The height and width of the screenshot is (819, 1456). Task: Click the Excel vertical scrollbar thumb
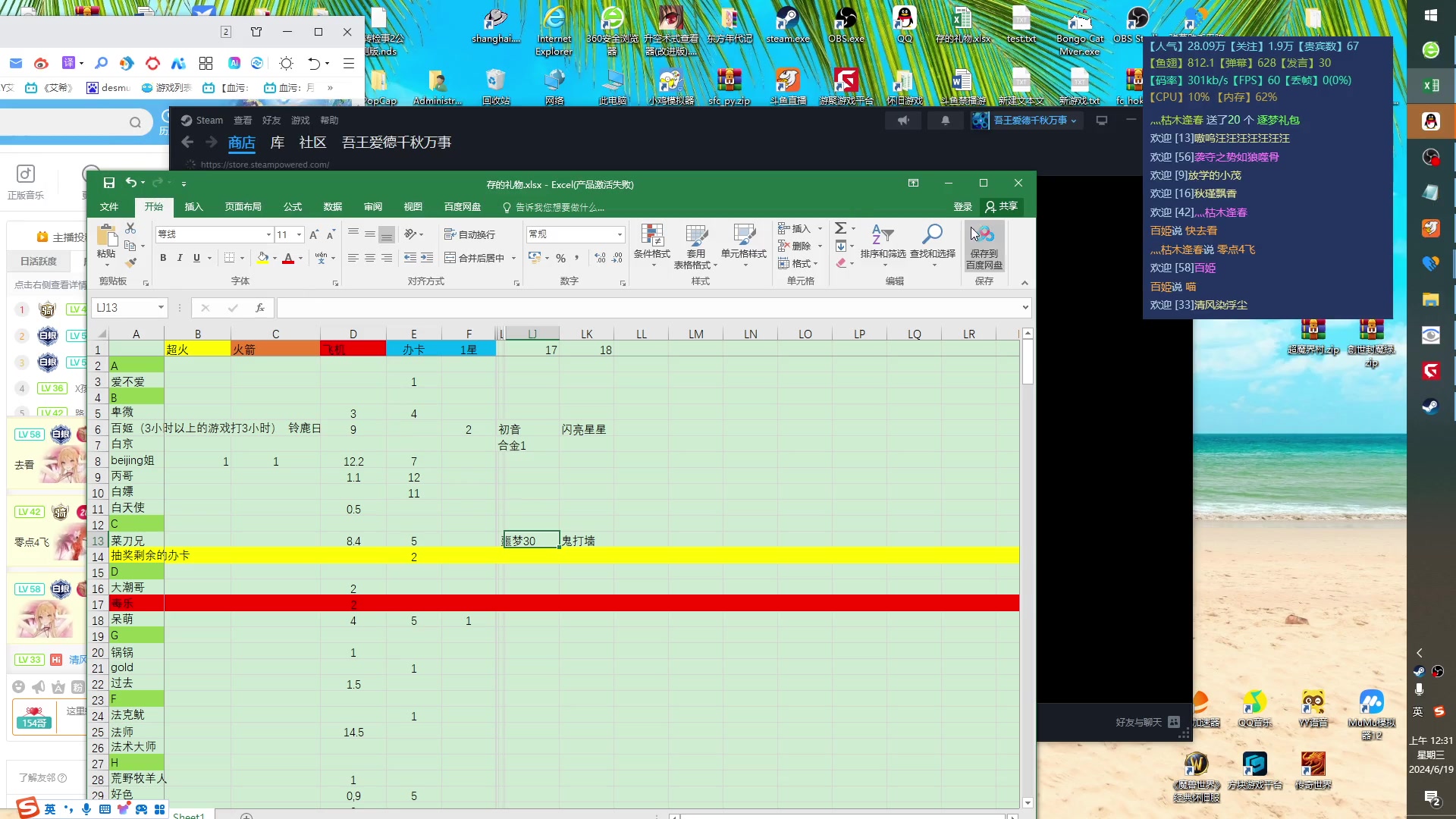[1028, 362]
